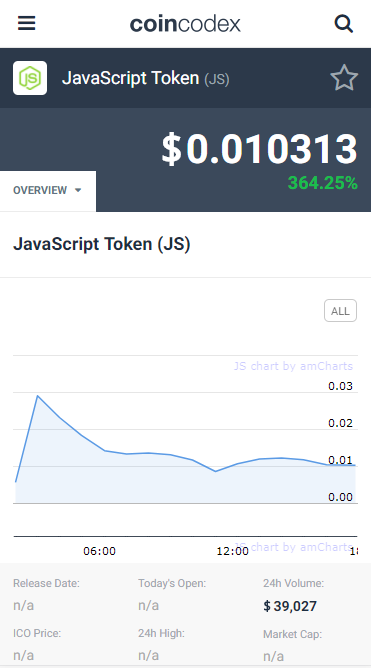Click the green JS token logo
The image size is (371, 668).
[x=30, y=78]
